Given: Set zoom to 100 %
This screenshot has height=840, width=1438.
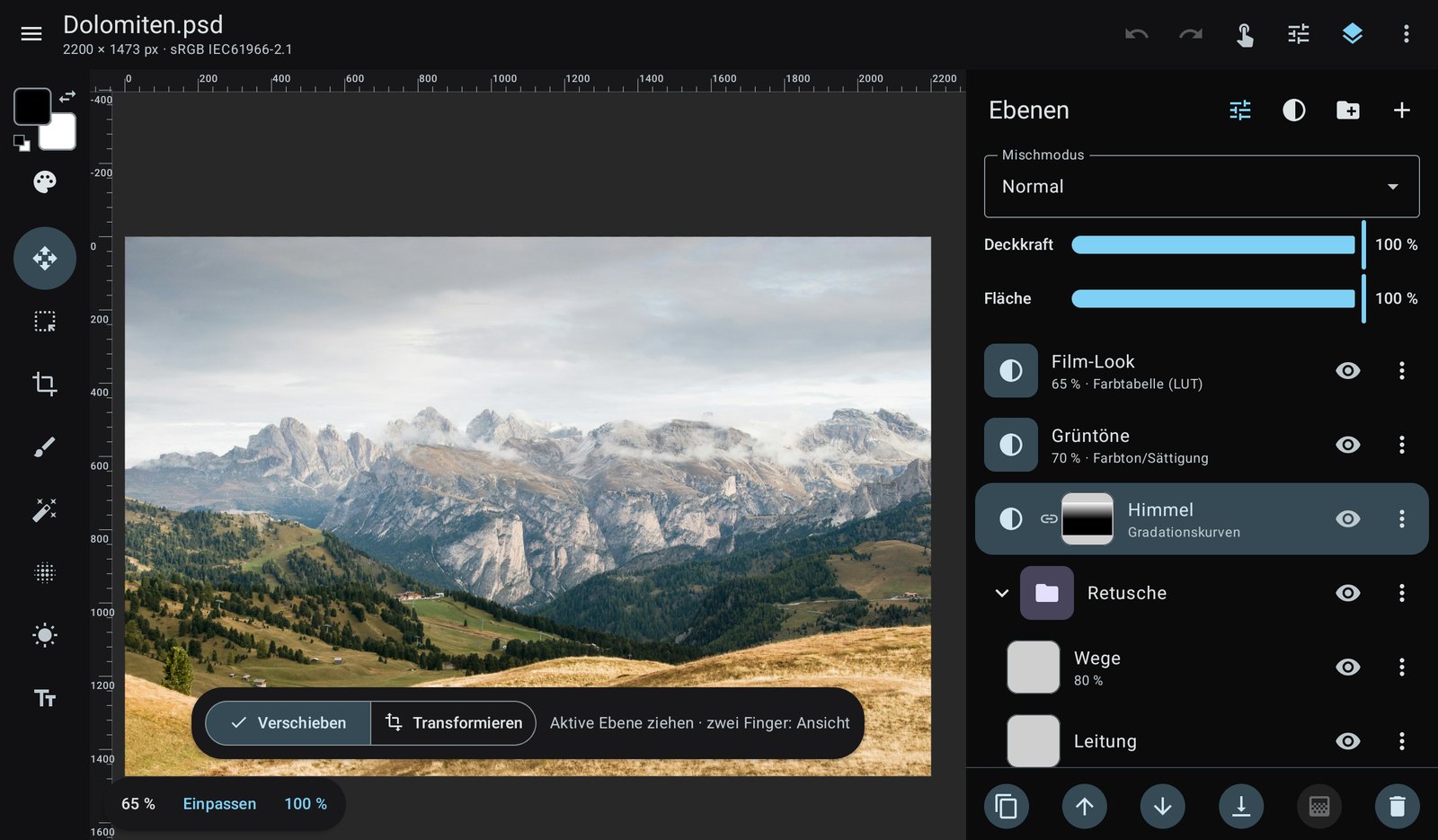Looking at the screenshot, I should pos(306,804).
